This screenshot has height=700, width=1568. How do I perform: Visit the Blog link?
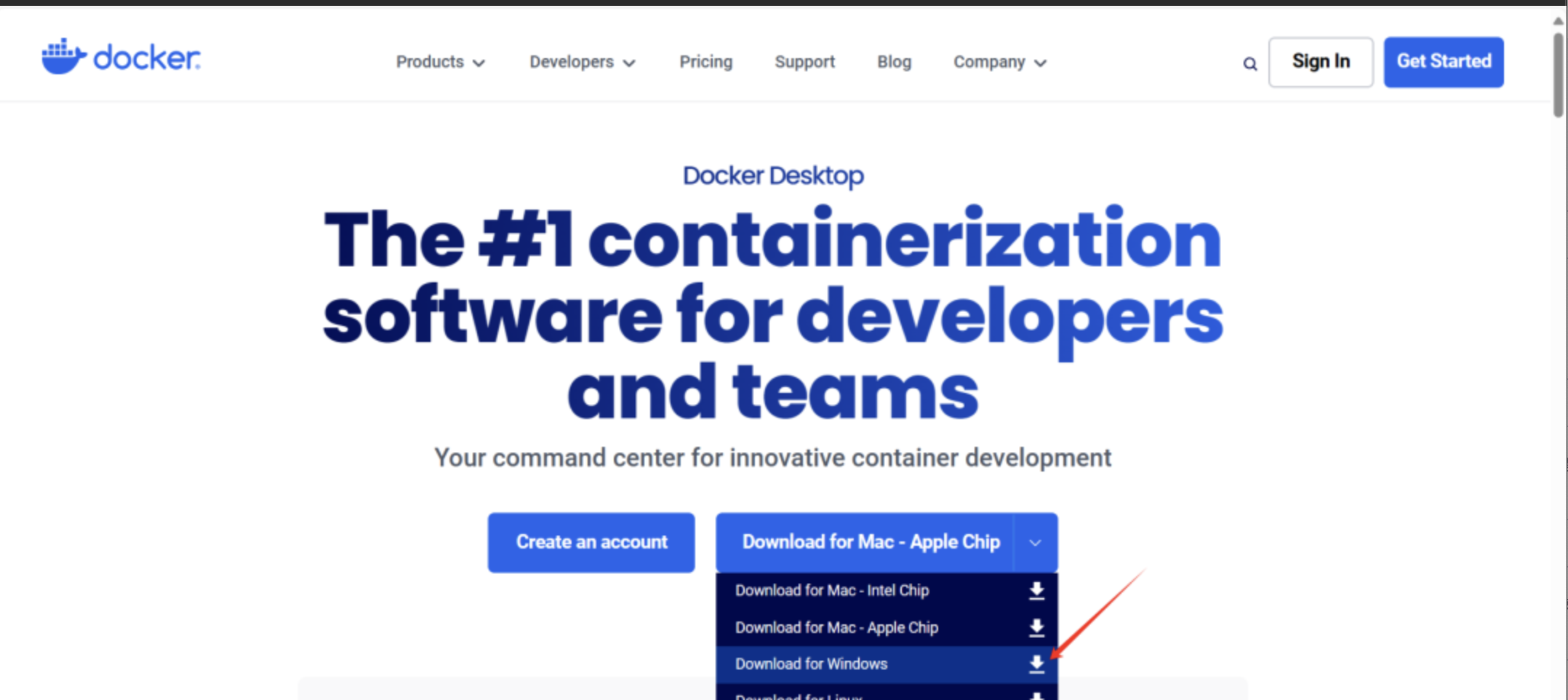click(x=894, y=63)
